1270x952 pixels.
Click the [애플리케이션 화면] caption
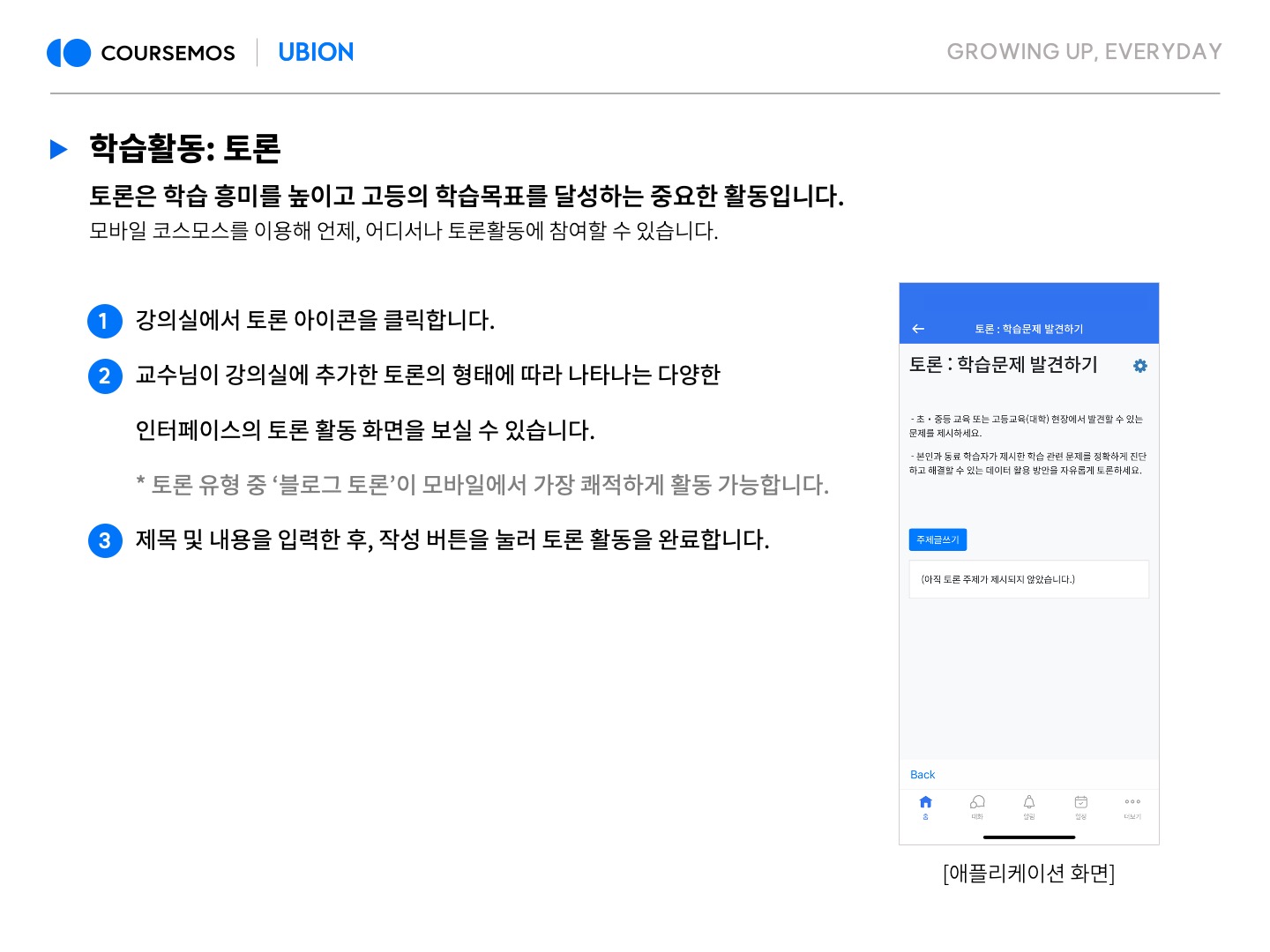(x=1028, y=874)
